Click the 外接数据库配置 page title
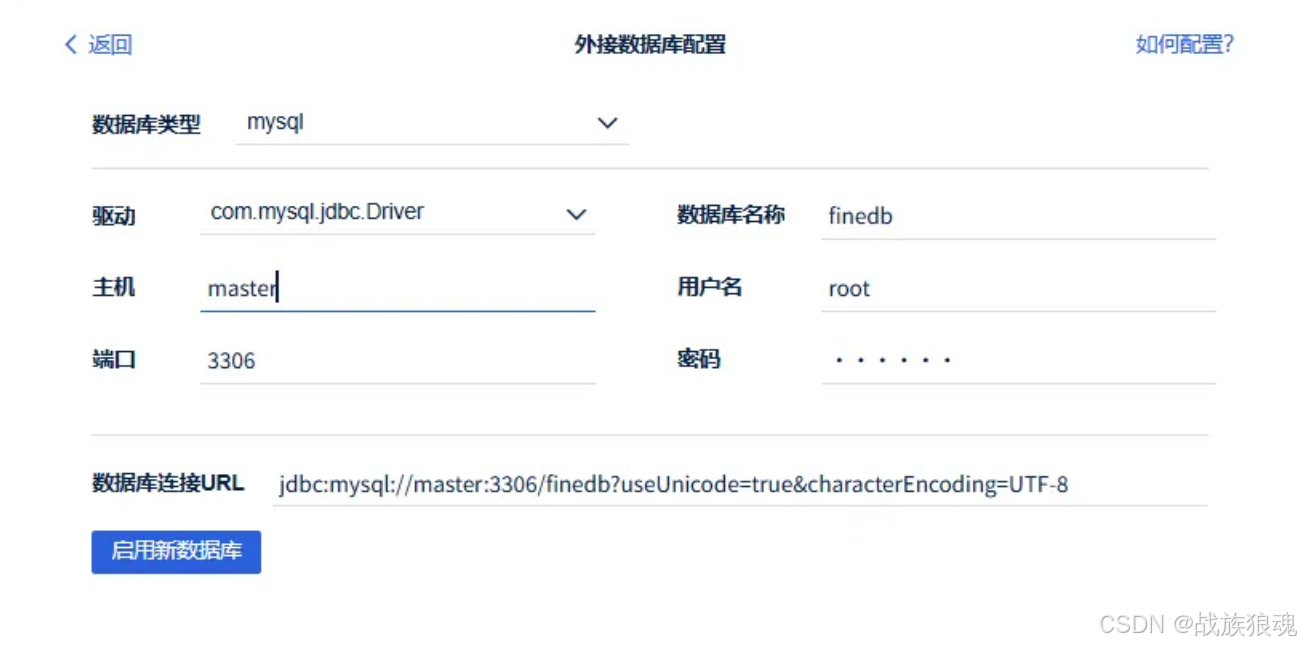The image size is (1301, 646). 650,45
